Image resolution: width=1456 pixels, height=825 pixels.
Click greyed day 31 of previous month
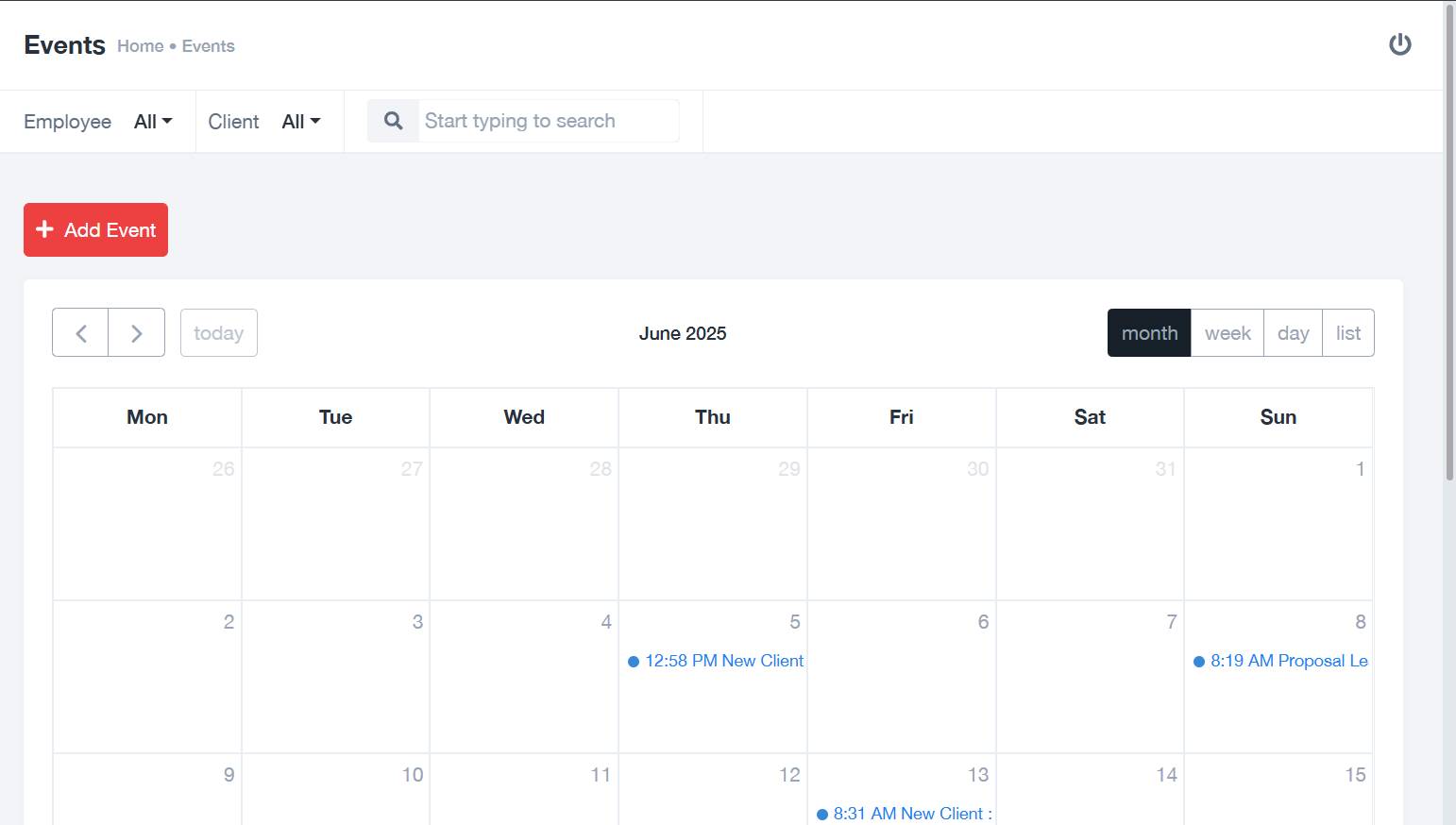coord(1166,468)
